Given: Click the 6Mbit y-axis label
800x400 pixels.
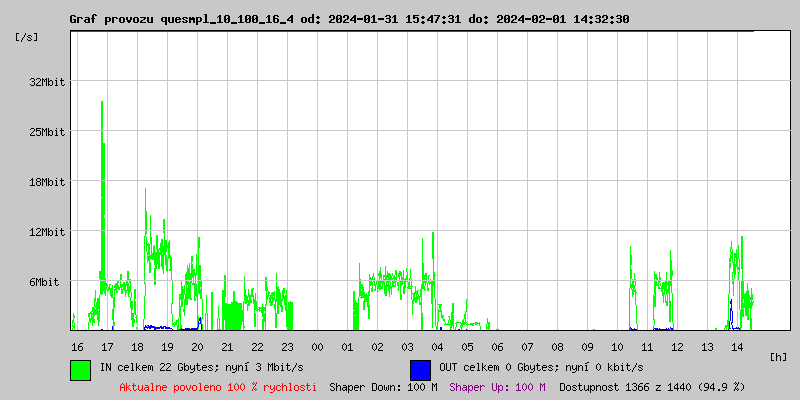Looking at the screenshot, I should (44, 282).
